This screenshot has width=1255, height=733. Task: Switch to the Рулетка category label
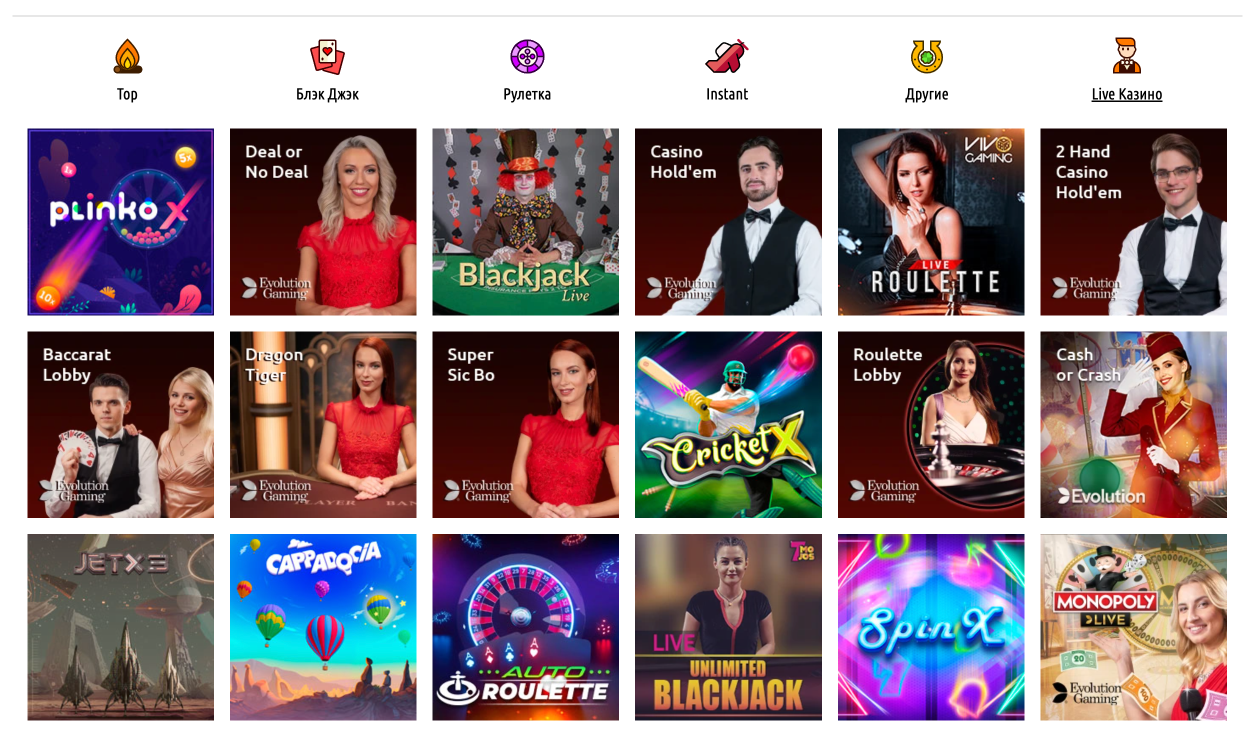pyautogui.click(x=527, y=94)
